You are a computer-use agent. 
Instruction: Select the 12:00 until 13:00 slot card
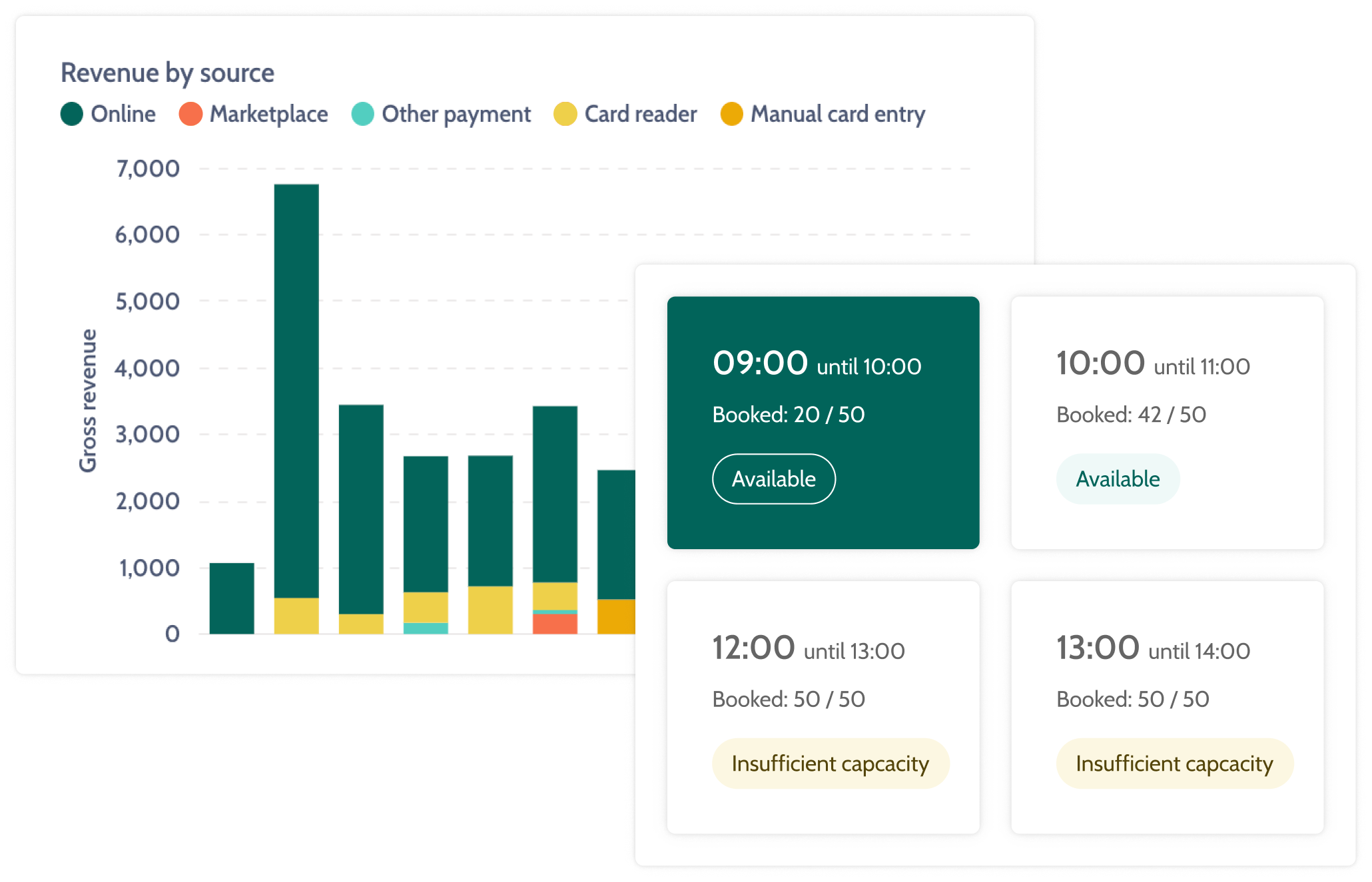[x=823, y=707]
